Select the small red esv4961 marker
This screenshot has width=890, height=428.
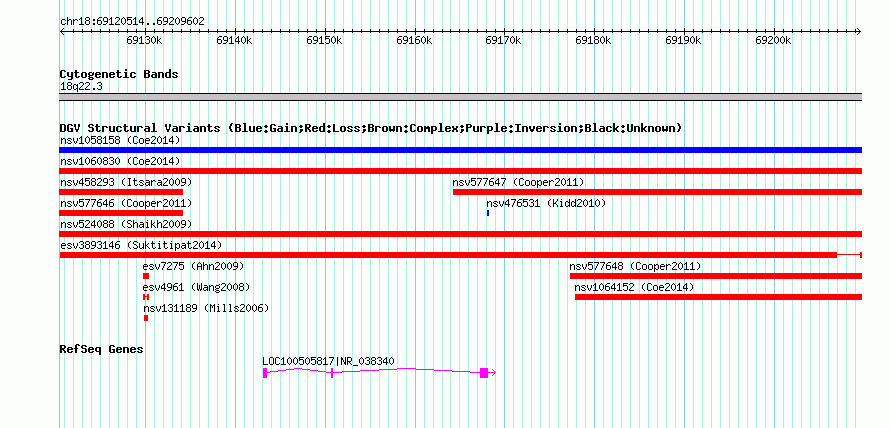(146, 297)
